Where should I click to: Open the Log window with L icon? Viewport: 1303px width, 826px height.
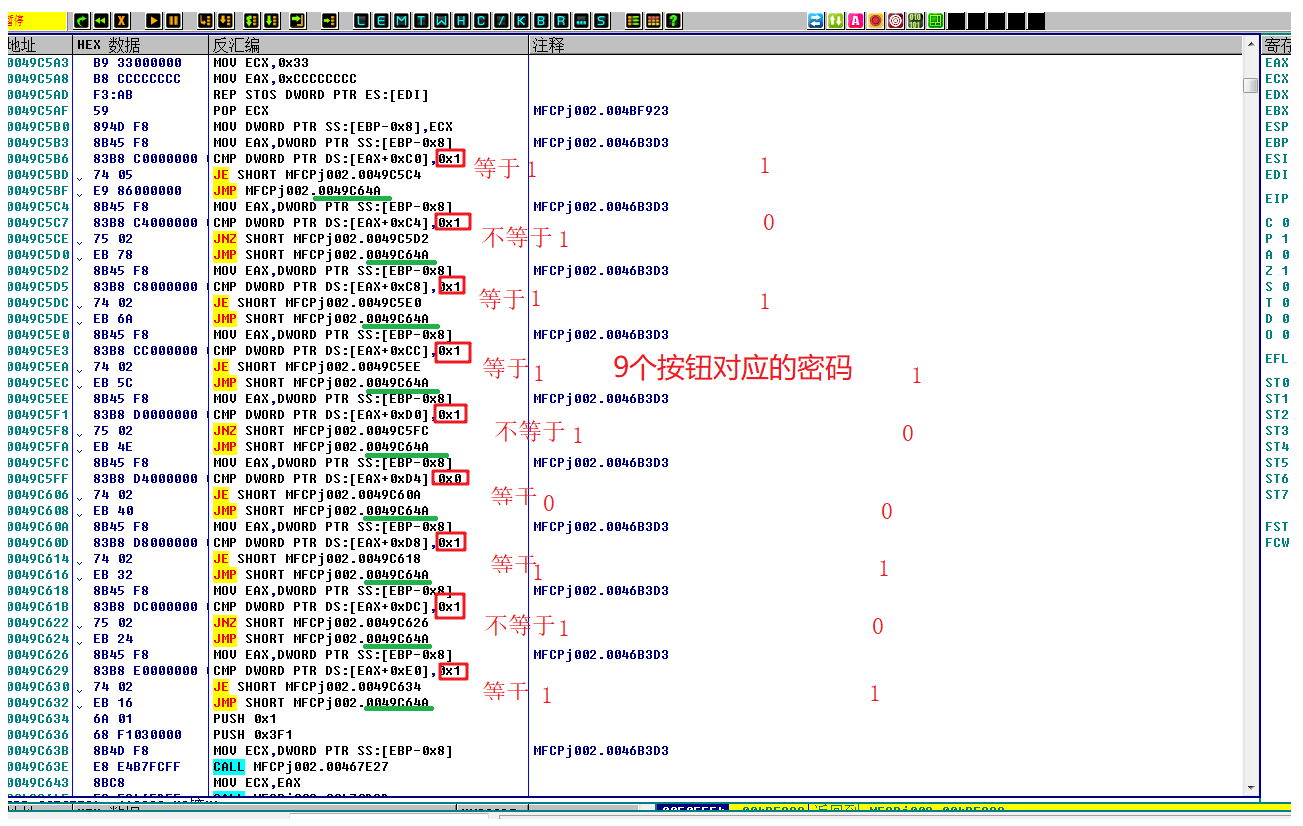tap(363, 20)
